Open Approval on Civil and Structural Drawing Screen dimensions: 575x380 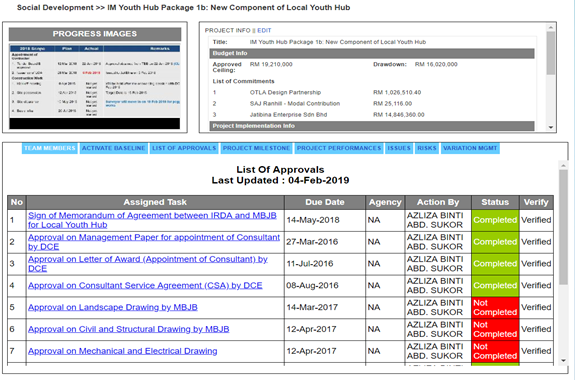[129, 329]
